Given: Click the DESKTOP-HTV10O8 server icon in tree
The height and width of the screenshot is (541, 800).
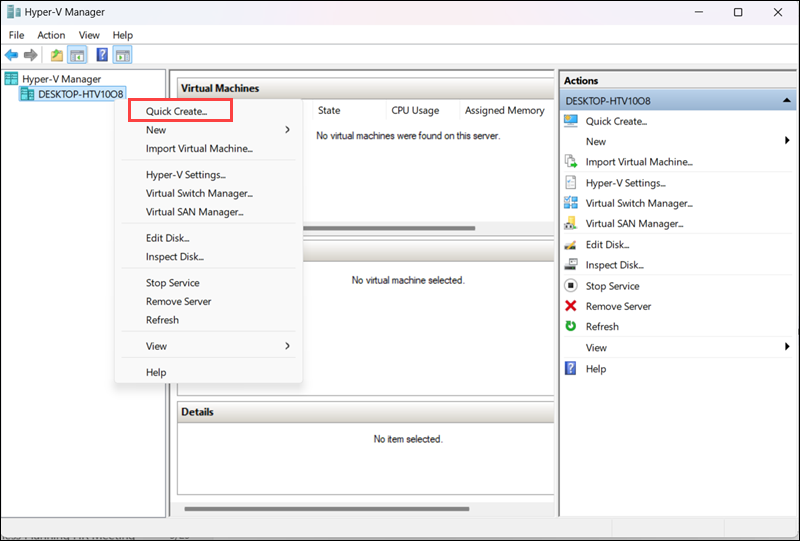Looking at the screenshot, I should [x=27, y=94].
